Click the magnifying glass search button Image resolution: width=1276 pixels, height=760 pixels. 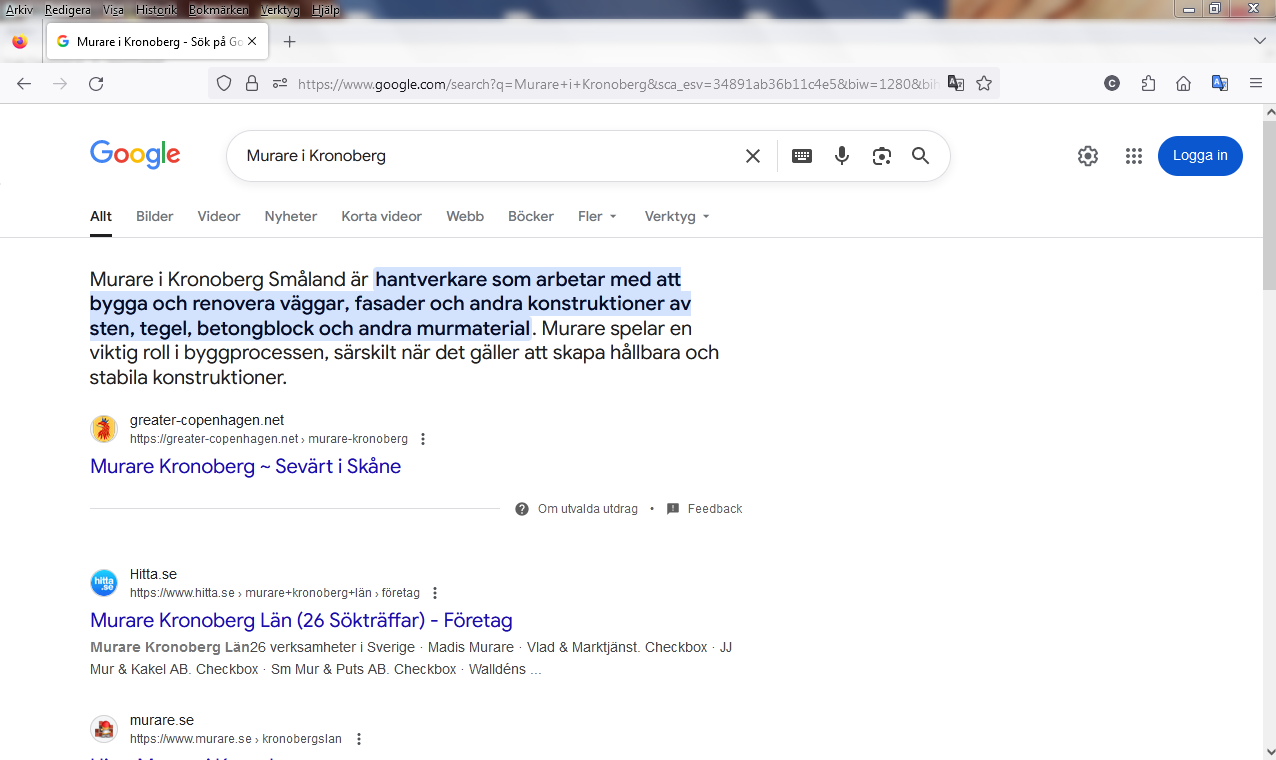(920, 156)
